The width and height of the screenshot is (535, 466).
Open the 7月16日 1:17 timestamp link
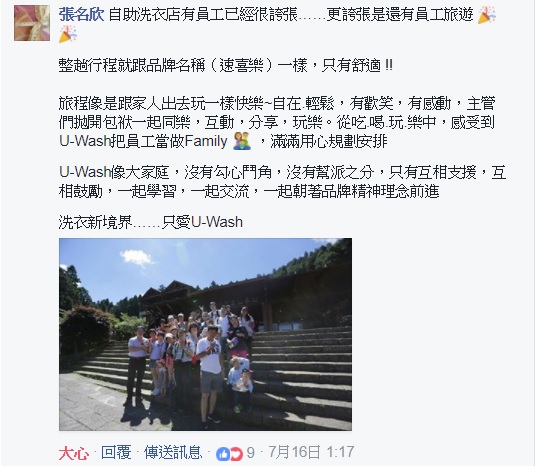coord(311,452)
